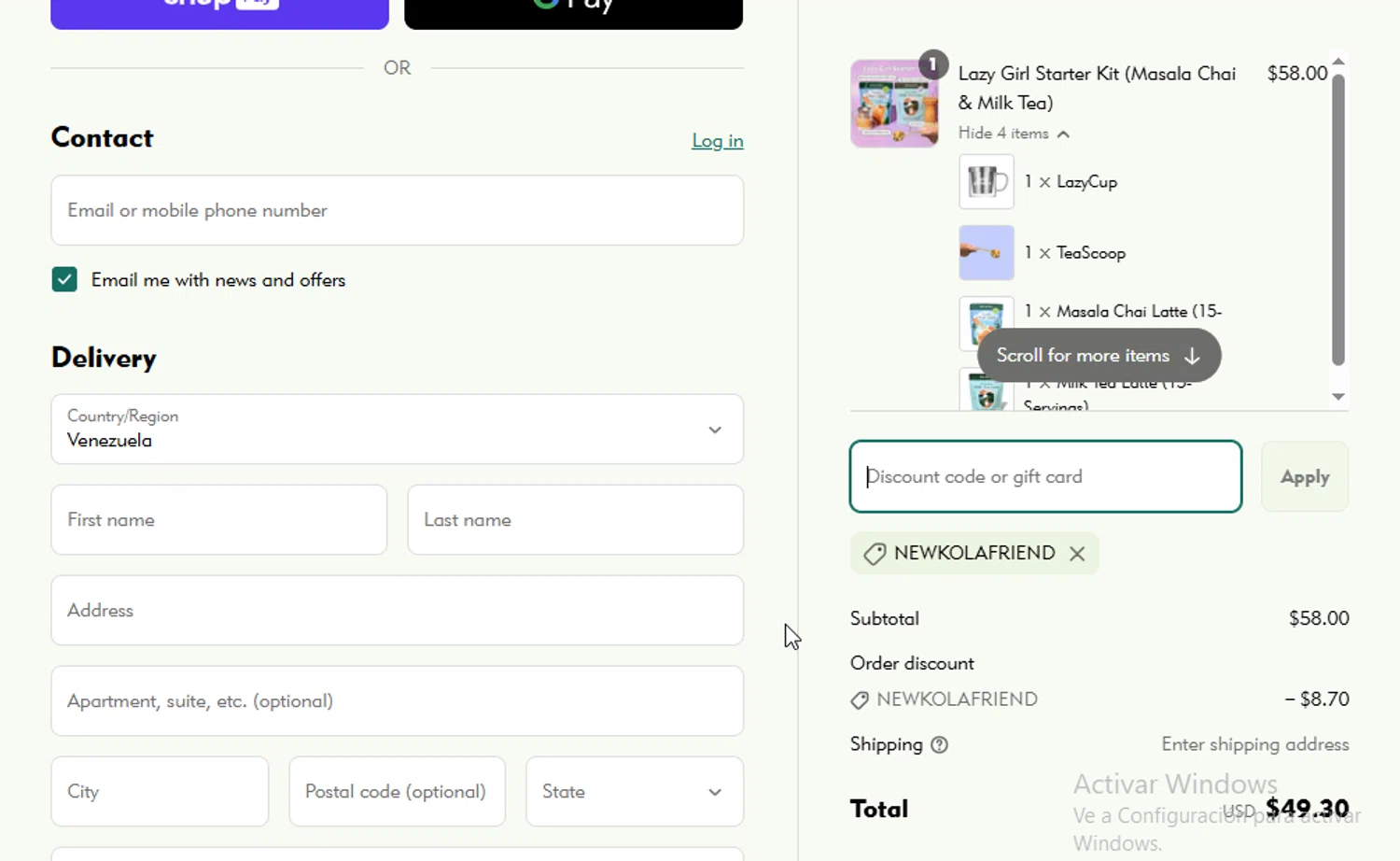Click the First name field

[x=219, y=520]
